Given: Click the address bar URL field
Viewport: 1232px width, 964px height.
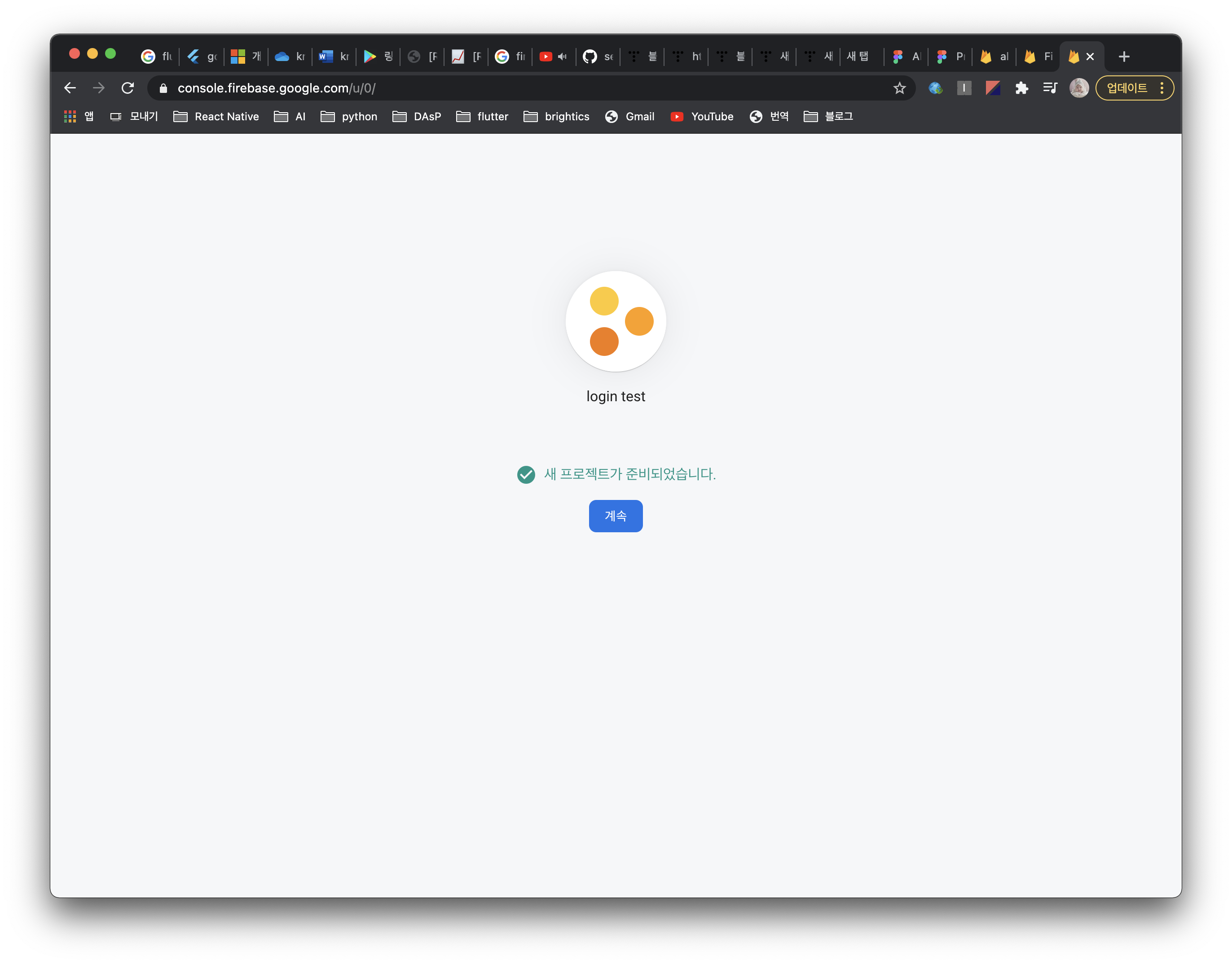Looking at the screenshot, I should (x=508, y=88).
